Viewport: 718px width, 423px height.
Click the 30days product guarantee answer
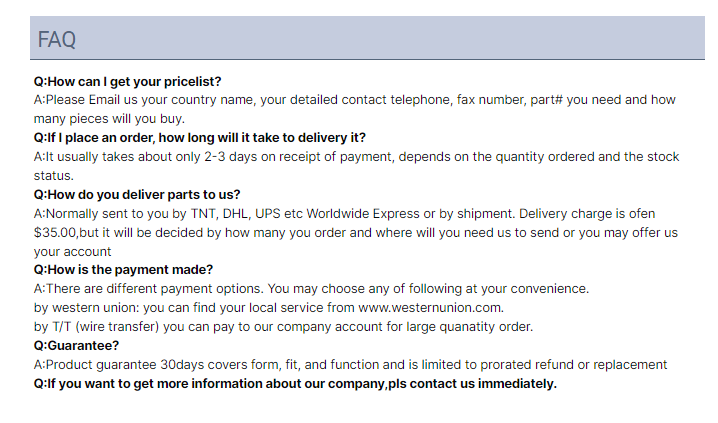(350, 365)
